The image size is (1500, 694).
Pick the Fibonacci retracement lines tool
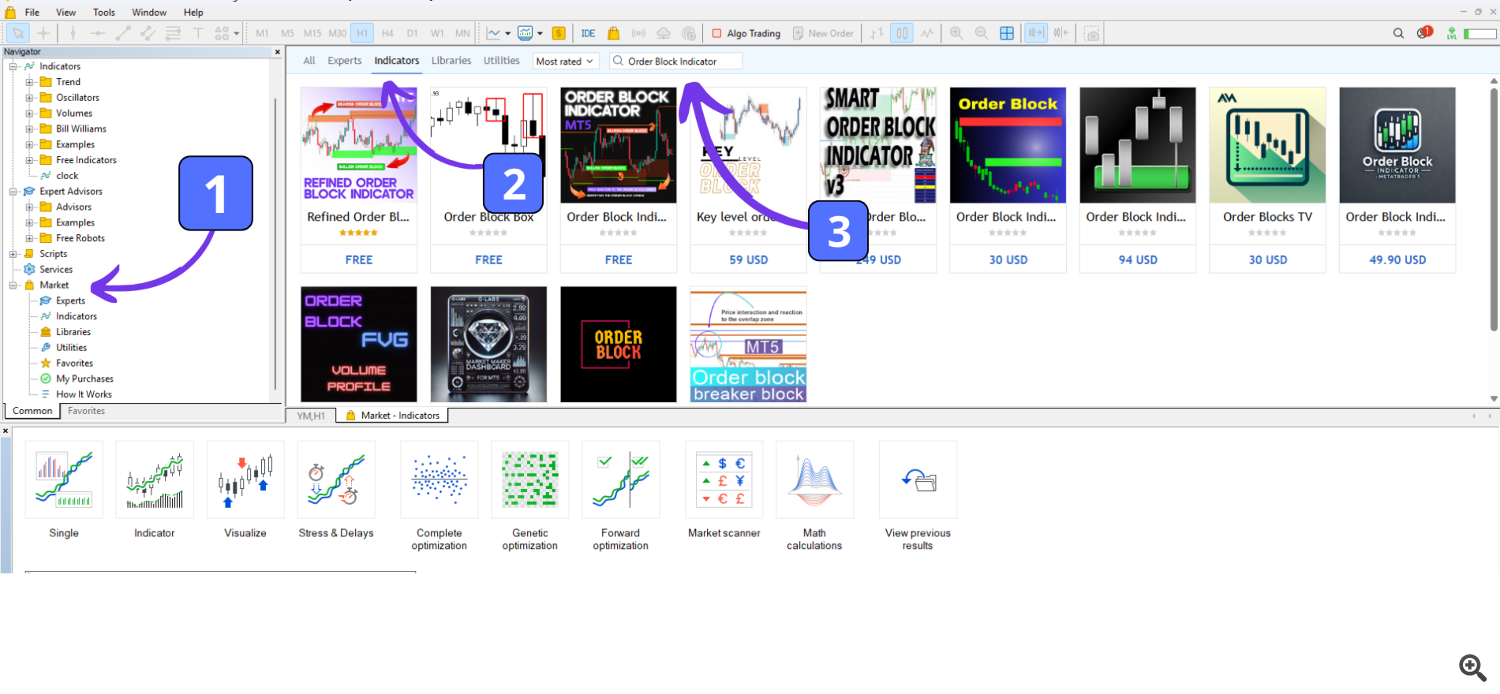(172, 33)
